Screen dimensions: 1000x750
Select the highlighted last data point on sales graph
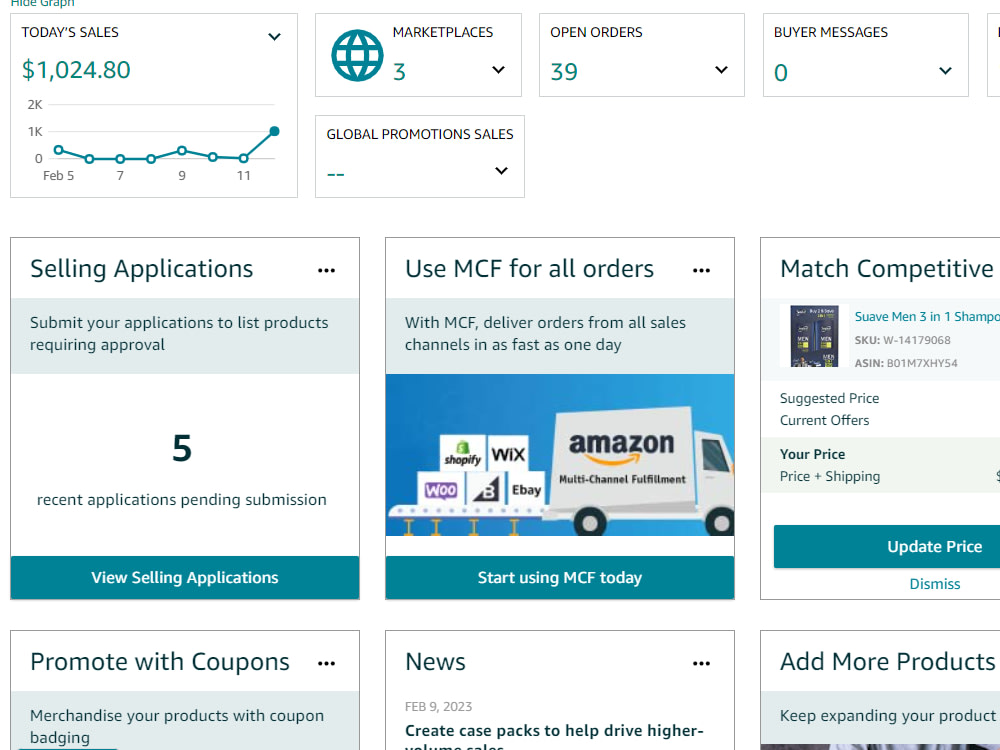pos(273,130)
